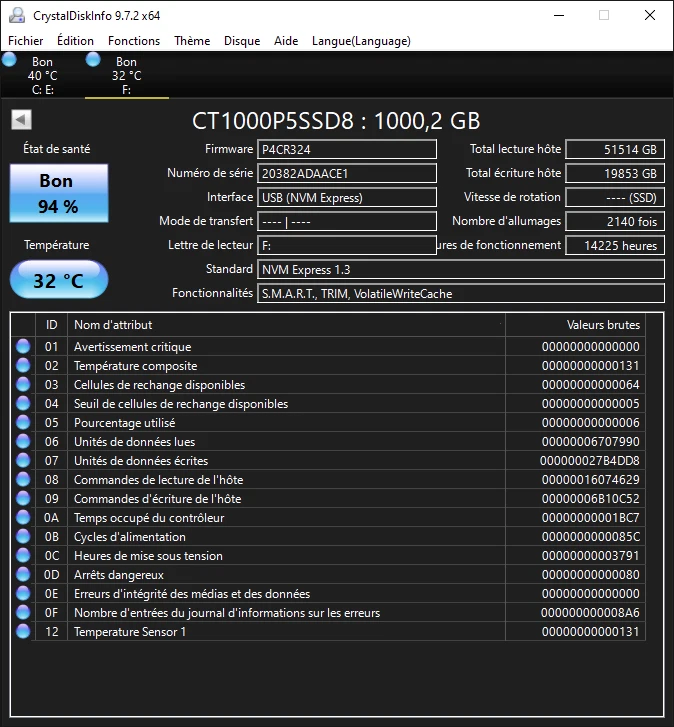The height and width of the screenshot is (727, 674).
Task: Click the ID column header
Action: pyautogui.click(x=51, y=325)
